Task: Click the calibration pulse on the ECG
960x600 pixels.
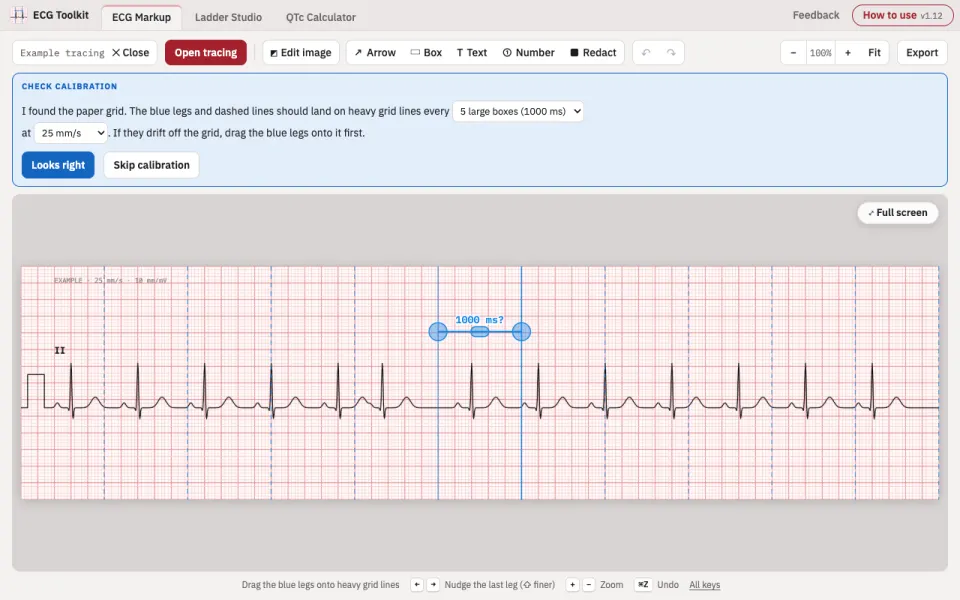Action: (36, 390)
